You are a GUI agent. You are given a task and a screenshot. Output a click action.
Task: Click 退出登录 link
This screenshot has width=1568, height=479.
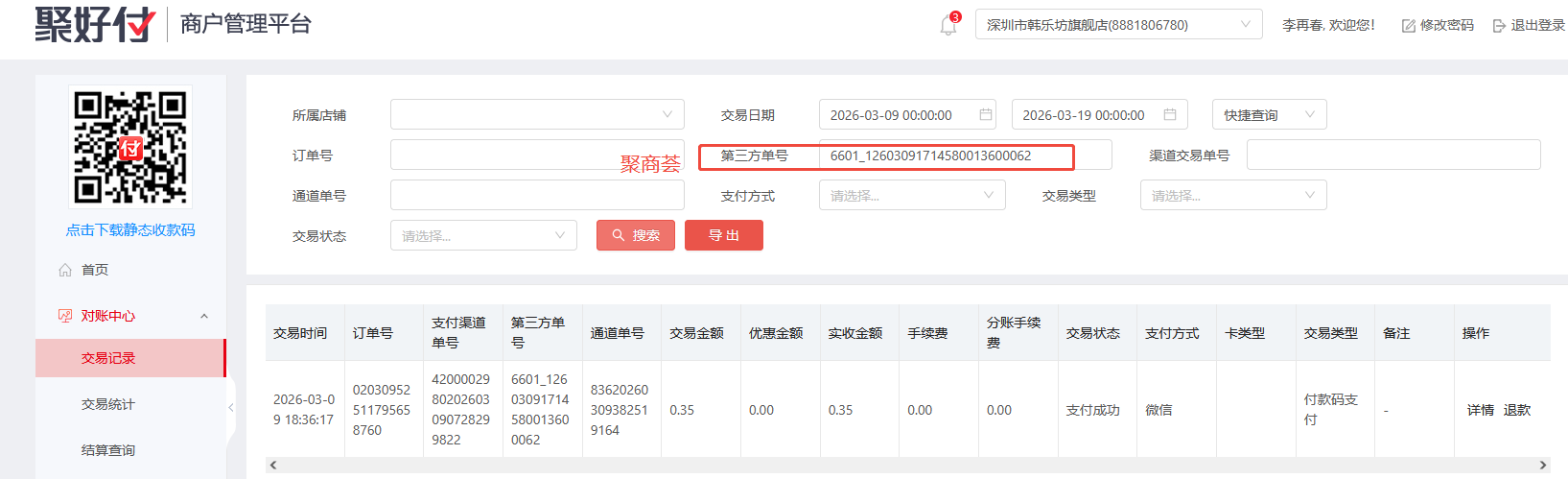[1537, 25]
